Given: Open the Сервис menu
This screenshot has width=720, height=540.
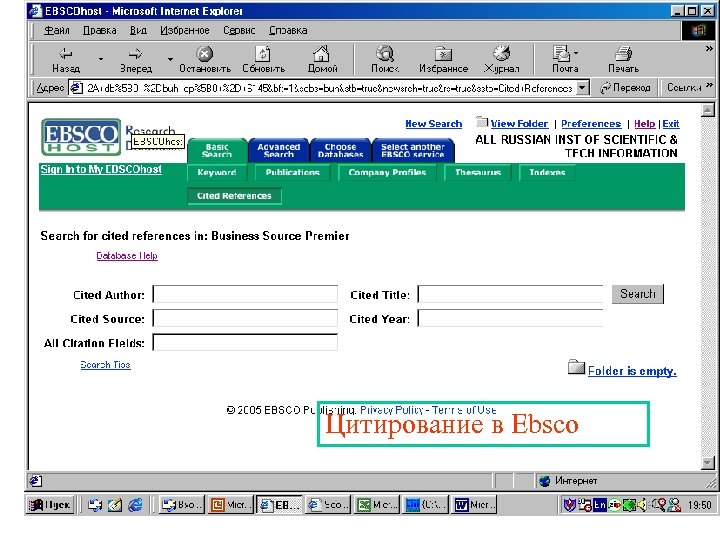Looking at the screenshot, I should (239, 30).
